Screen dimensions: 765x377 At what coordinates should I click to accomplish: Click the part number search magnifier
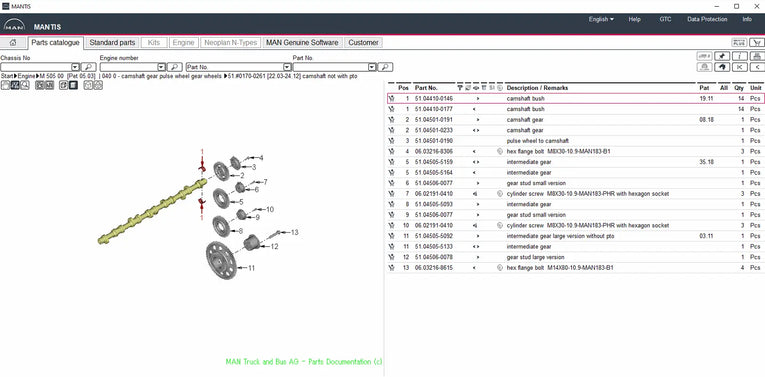point(385,67)
